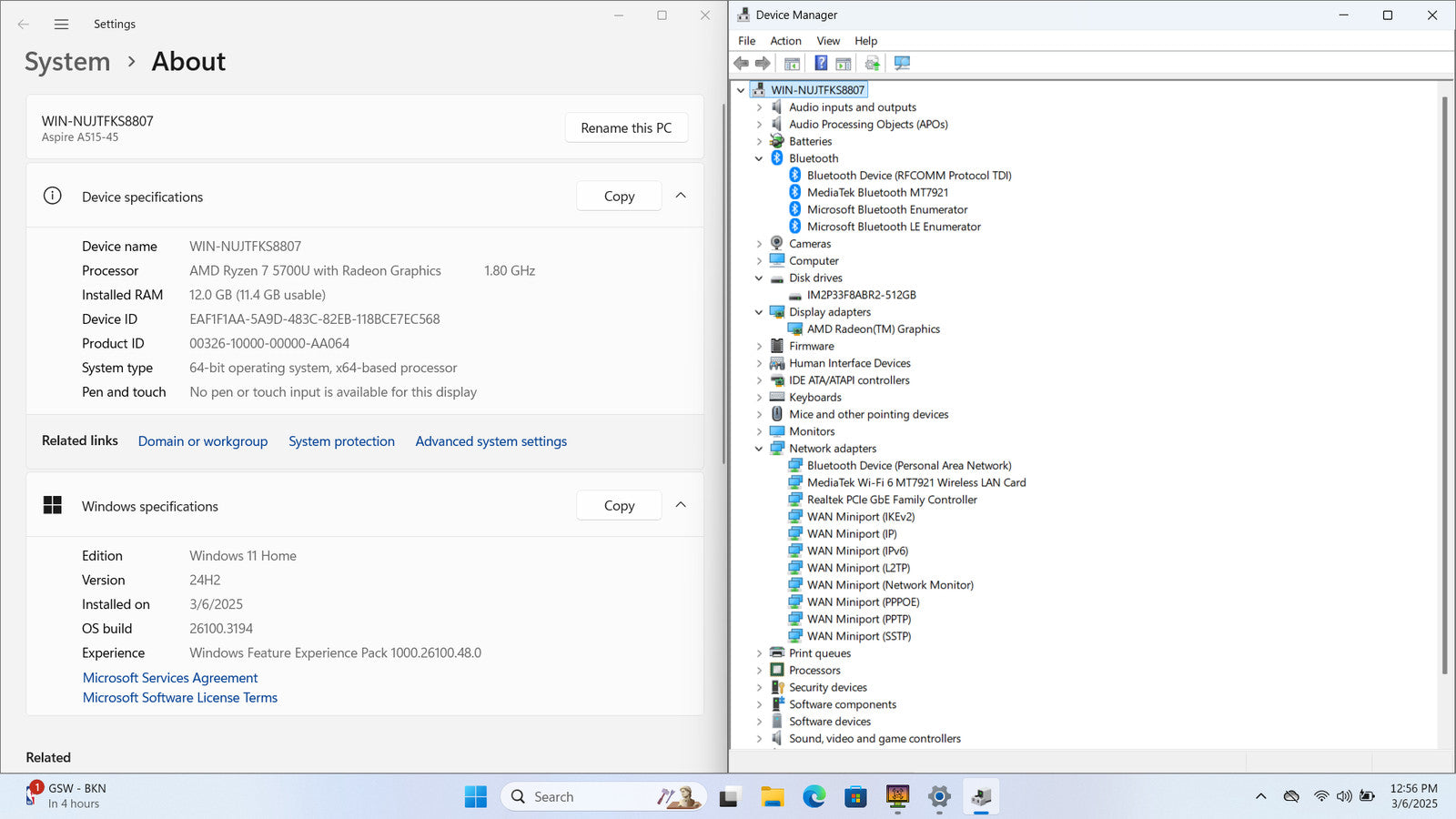Select AMD Radeon(TM) Graphics adapter
This screenshot has height=819, width=1456.
click(x=873, y=329)
